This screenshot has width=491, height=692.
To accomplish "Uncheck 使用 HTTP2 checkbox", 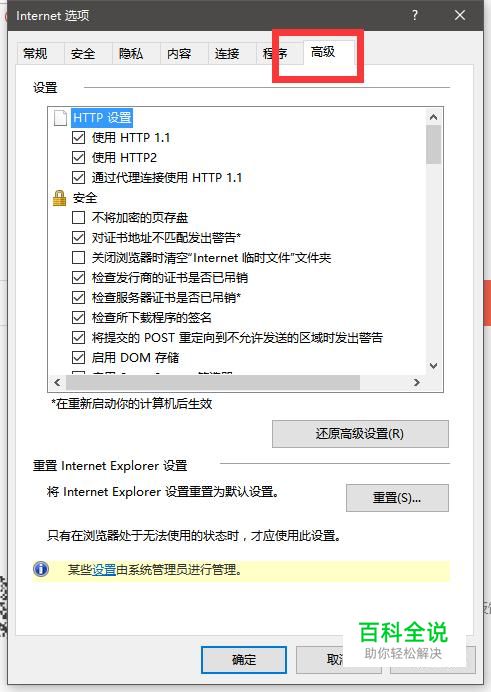I will click(x=79, y=158).
